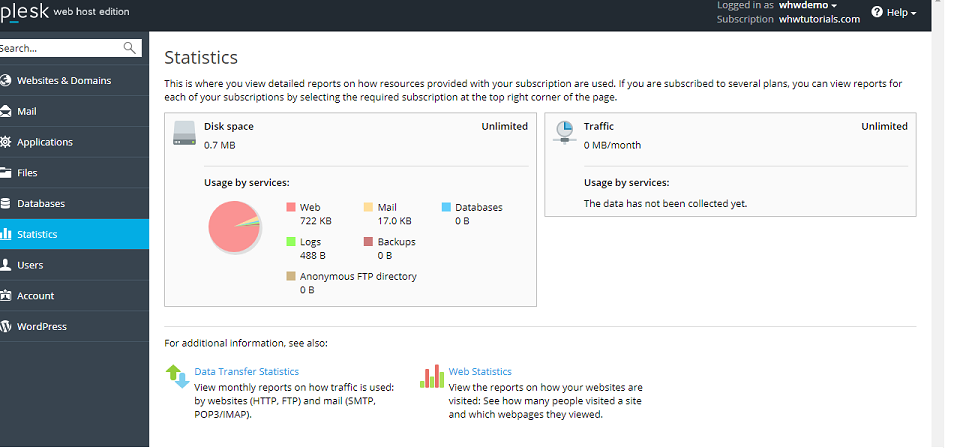958x448 pixels.
Task: Open the Web Statistics link
Action: pos(480,372)
